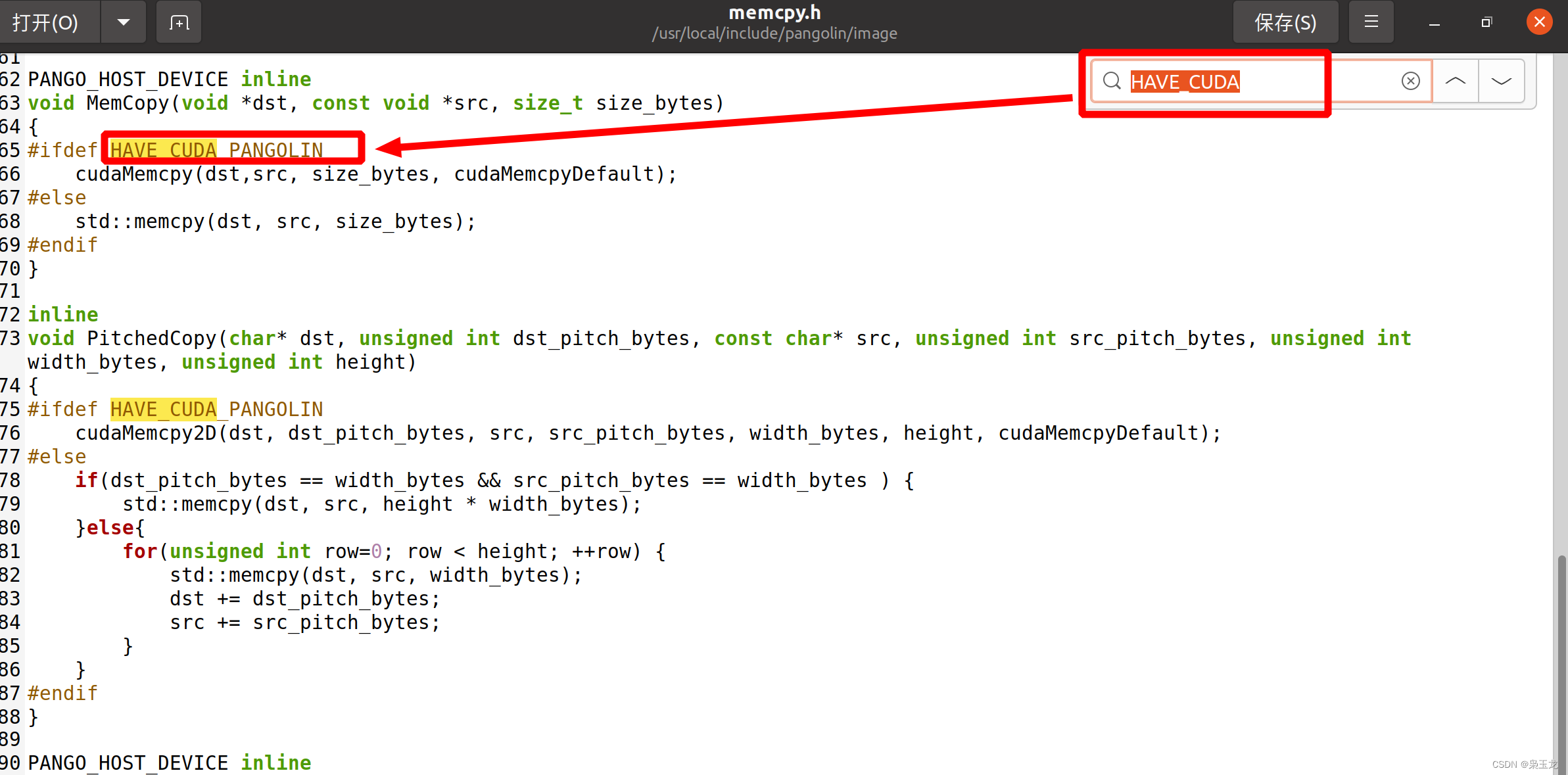1568x775 pixels.
Task: Click the previous search result arrow
Action: pos(1456,81)
